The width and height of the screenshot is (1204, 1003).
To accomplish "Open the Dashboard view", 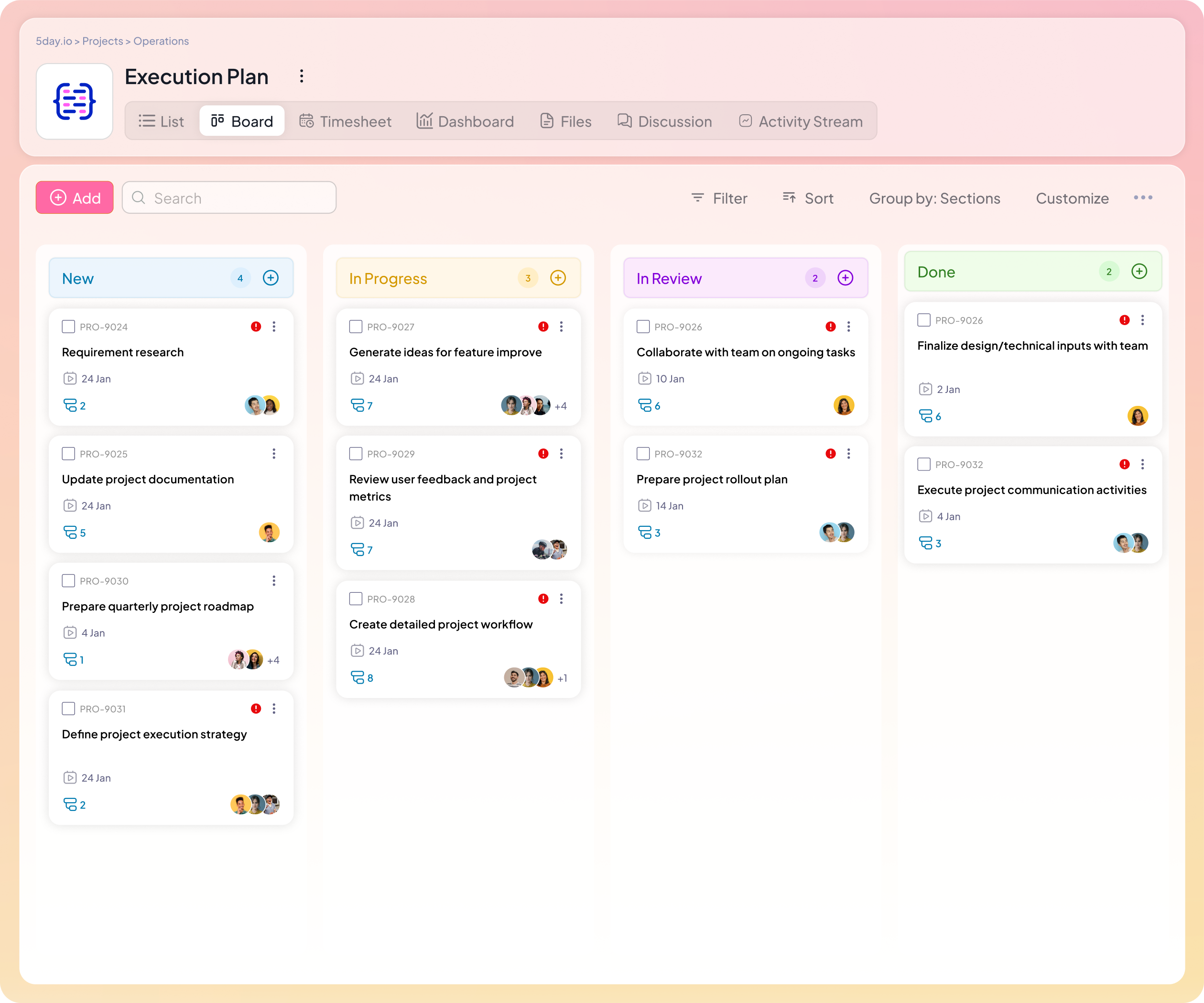I will point(465,121).
